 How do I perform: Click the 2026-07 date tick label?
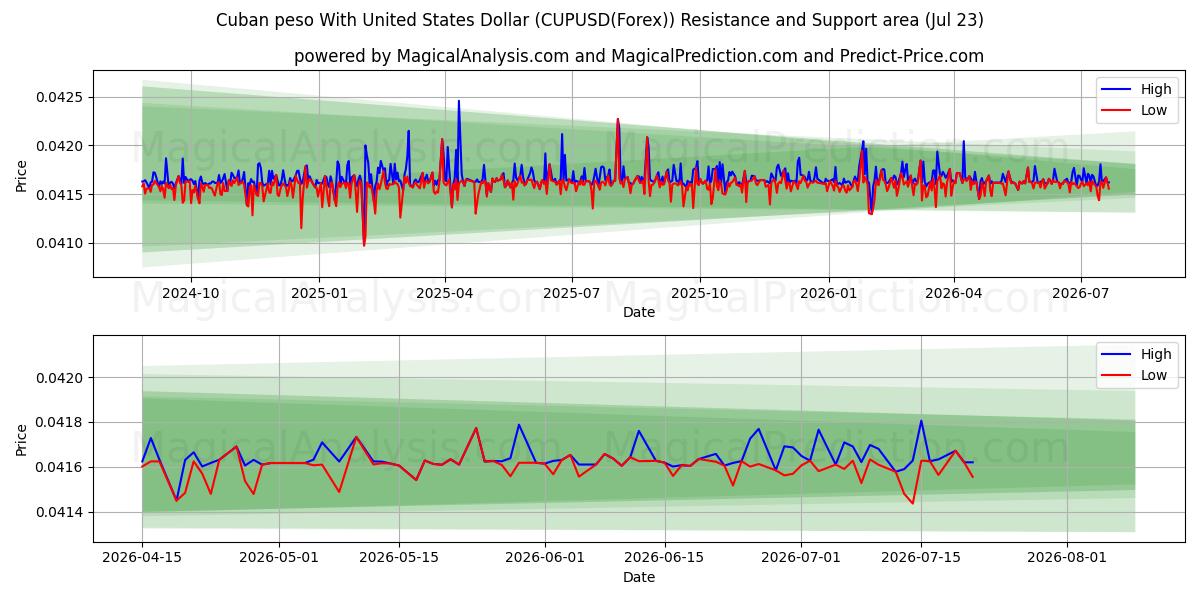point(1081,294)
